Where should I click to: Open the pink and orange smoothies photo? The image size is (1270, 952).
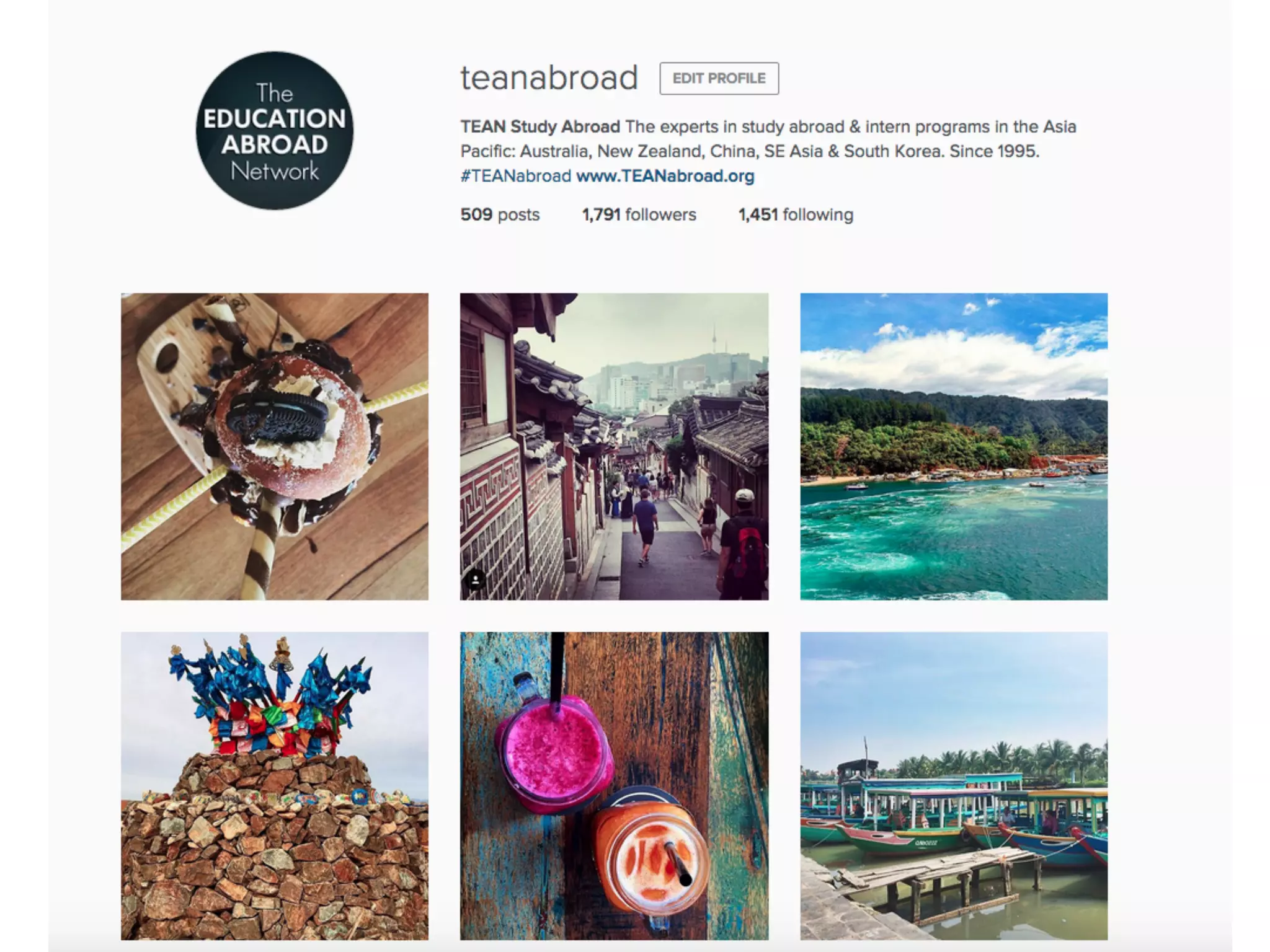[614, 786]
